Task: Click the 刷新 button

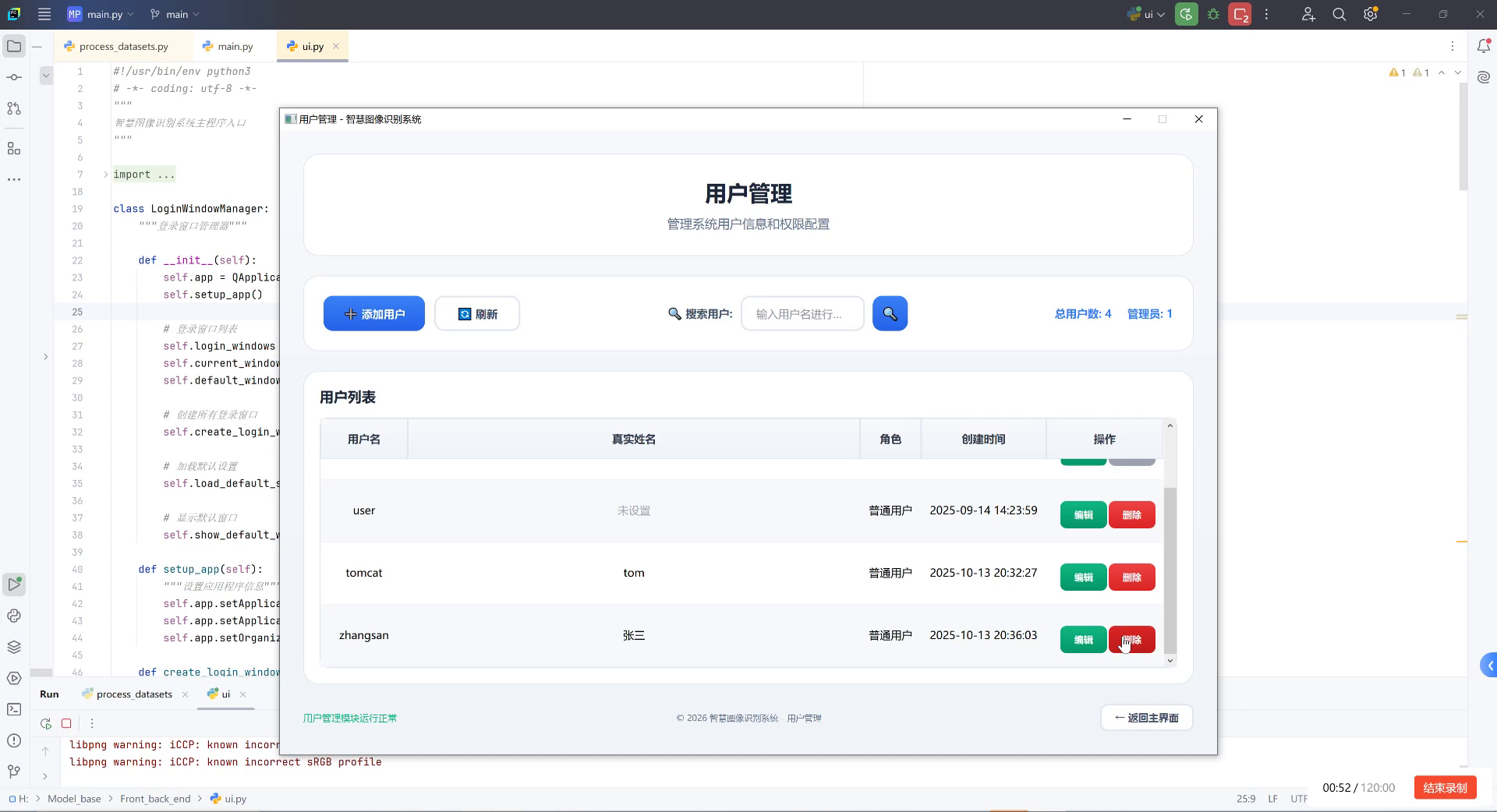Action: (477, 313)
